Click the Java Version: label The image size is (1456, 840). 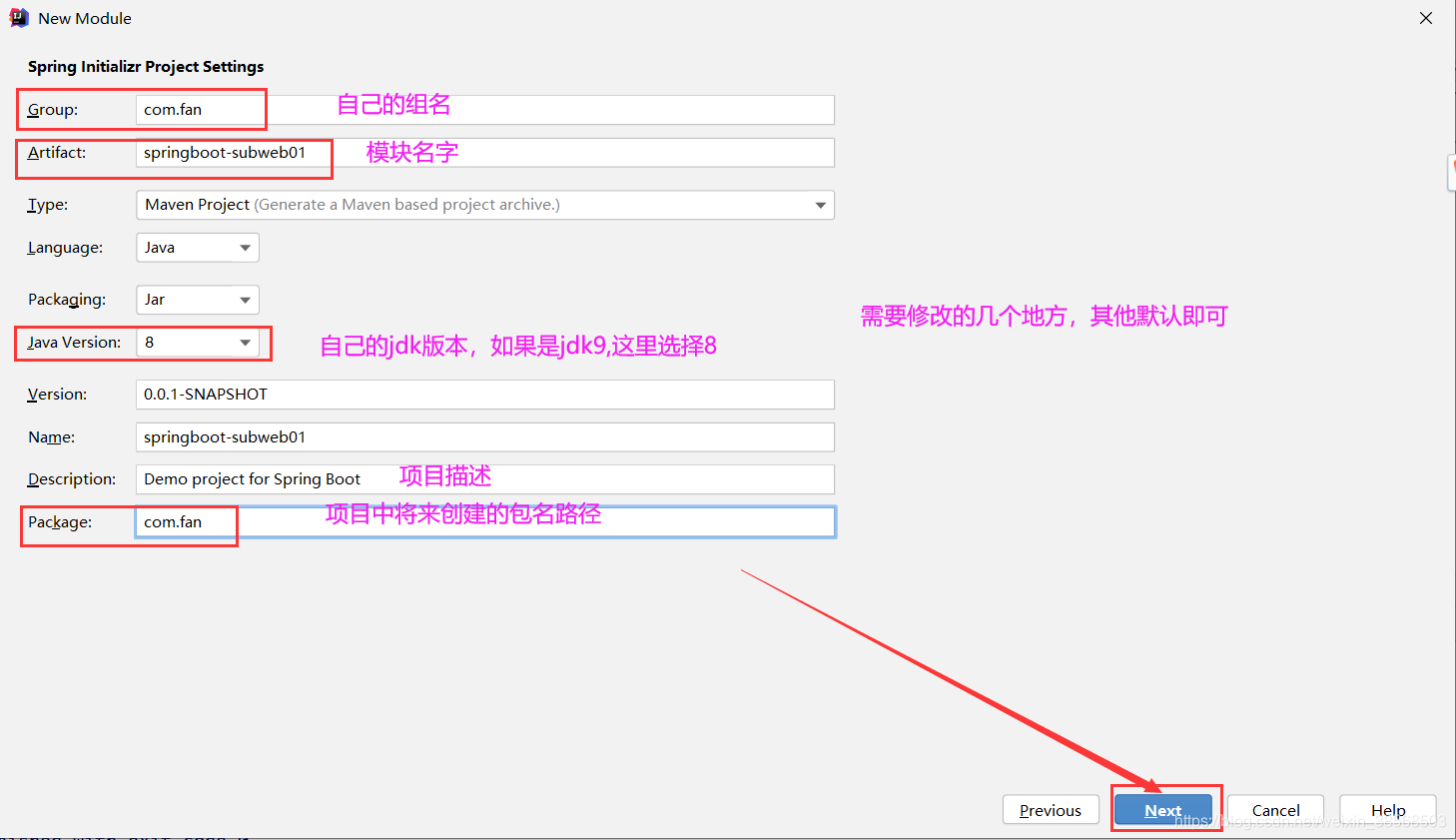74,343
